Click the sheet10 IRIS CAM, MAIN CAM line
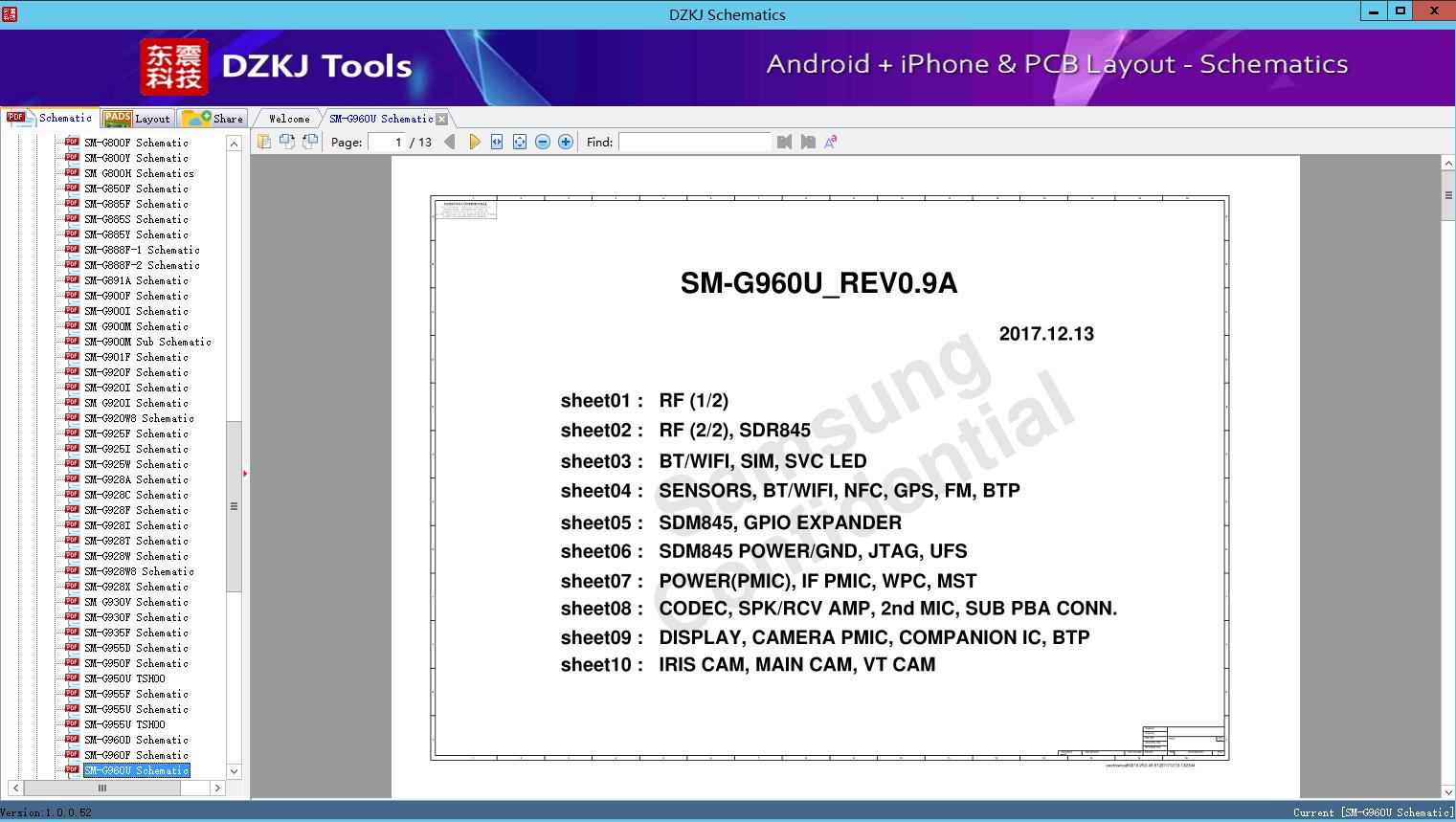Screen dimensions: 1456x822 pyautogui.click(x=748, y=664)
